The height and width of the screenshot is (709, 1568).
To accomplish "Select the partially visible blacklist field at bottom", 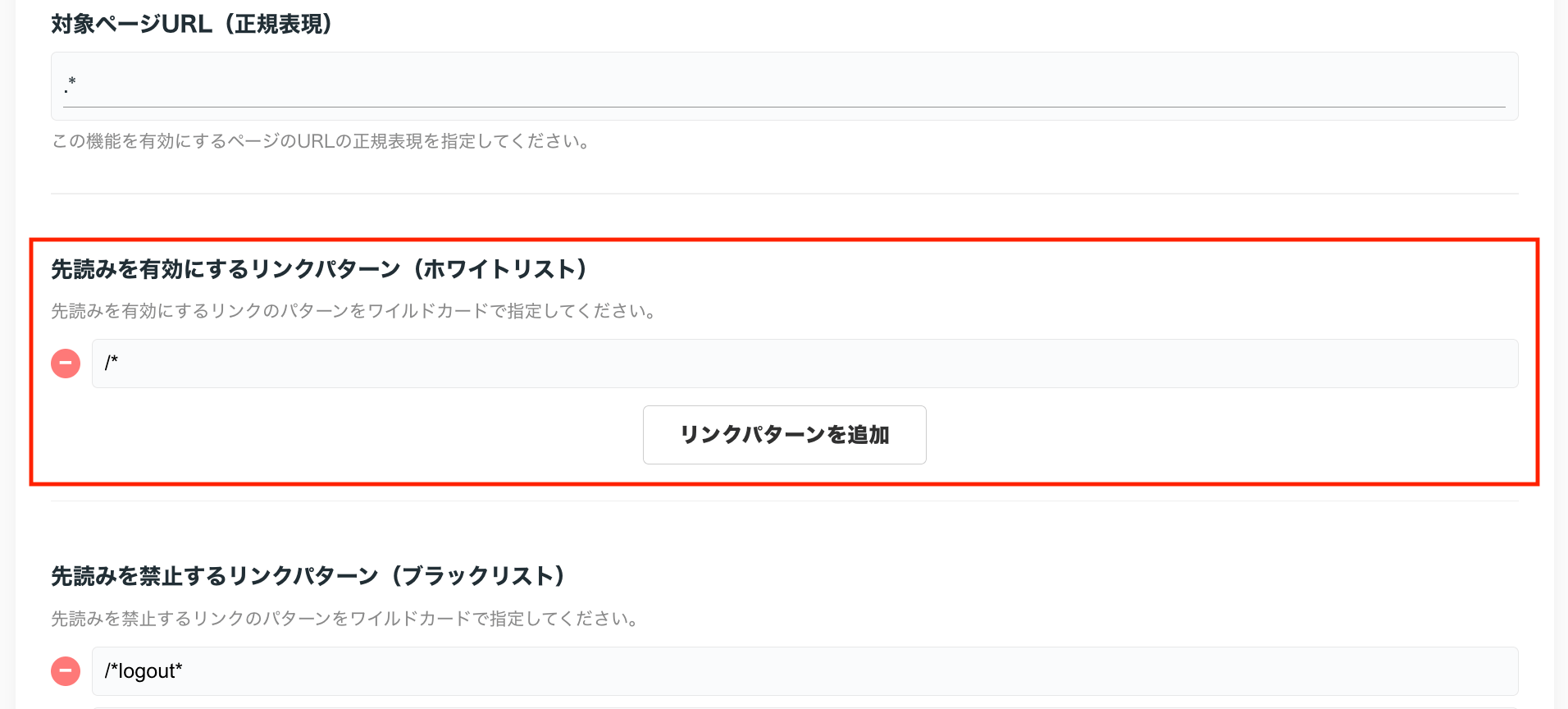I will click(805, 707).
